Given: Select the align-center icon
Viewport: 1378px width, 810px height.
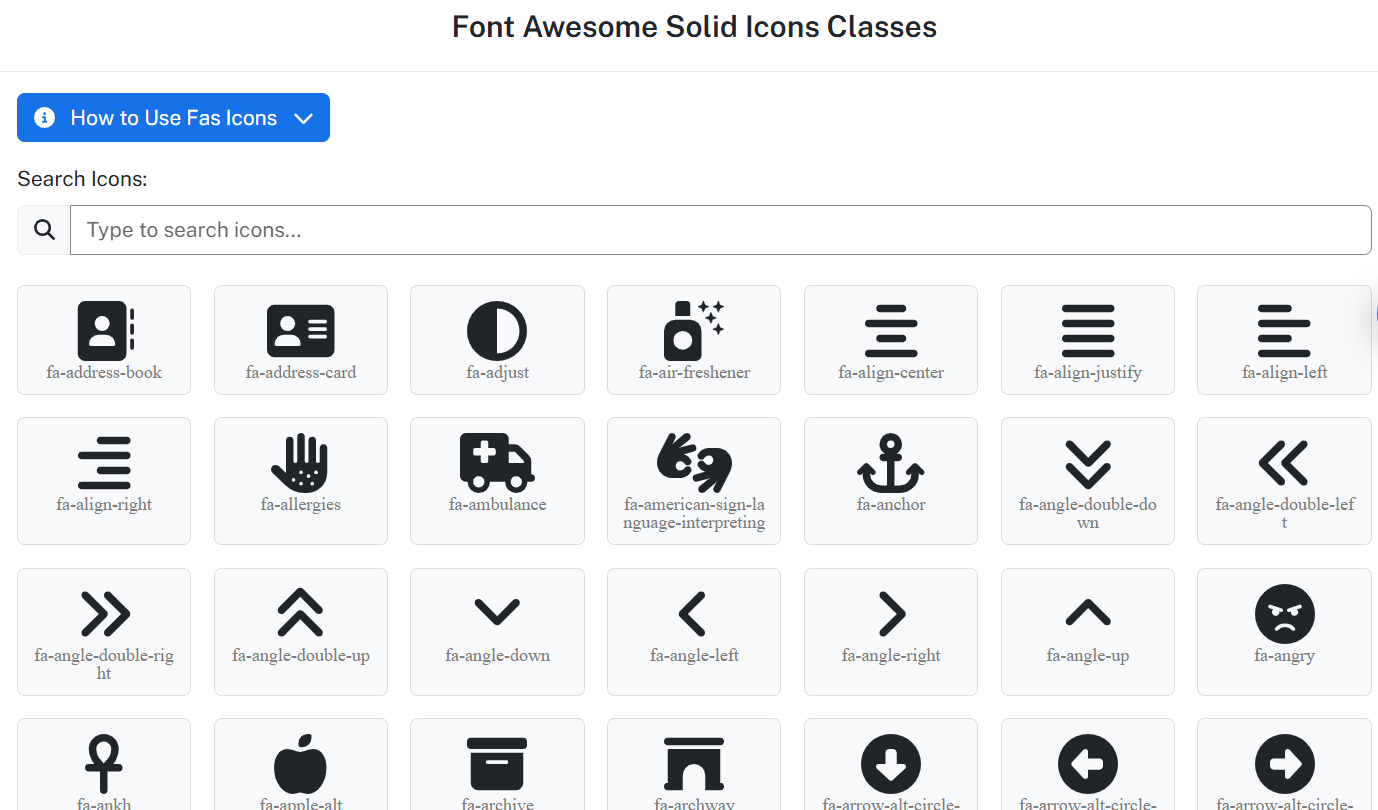Looking at the screenshot, I should (x=891, y=331).
